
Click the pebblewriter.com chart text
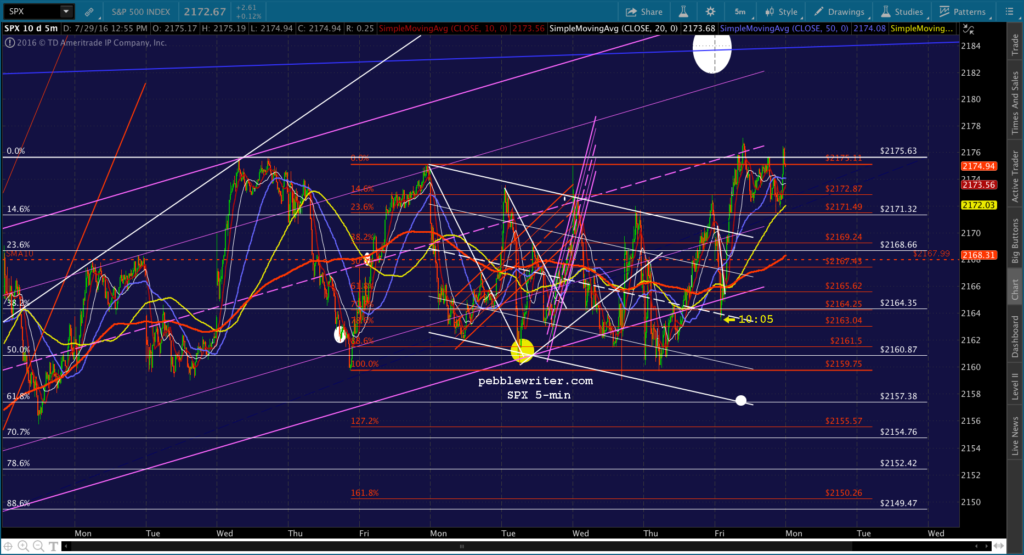pos(536,381)
